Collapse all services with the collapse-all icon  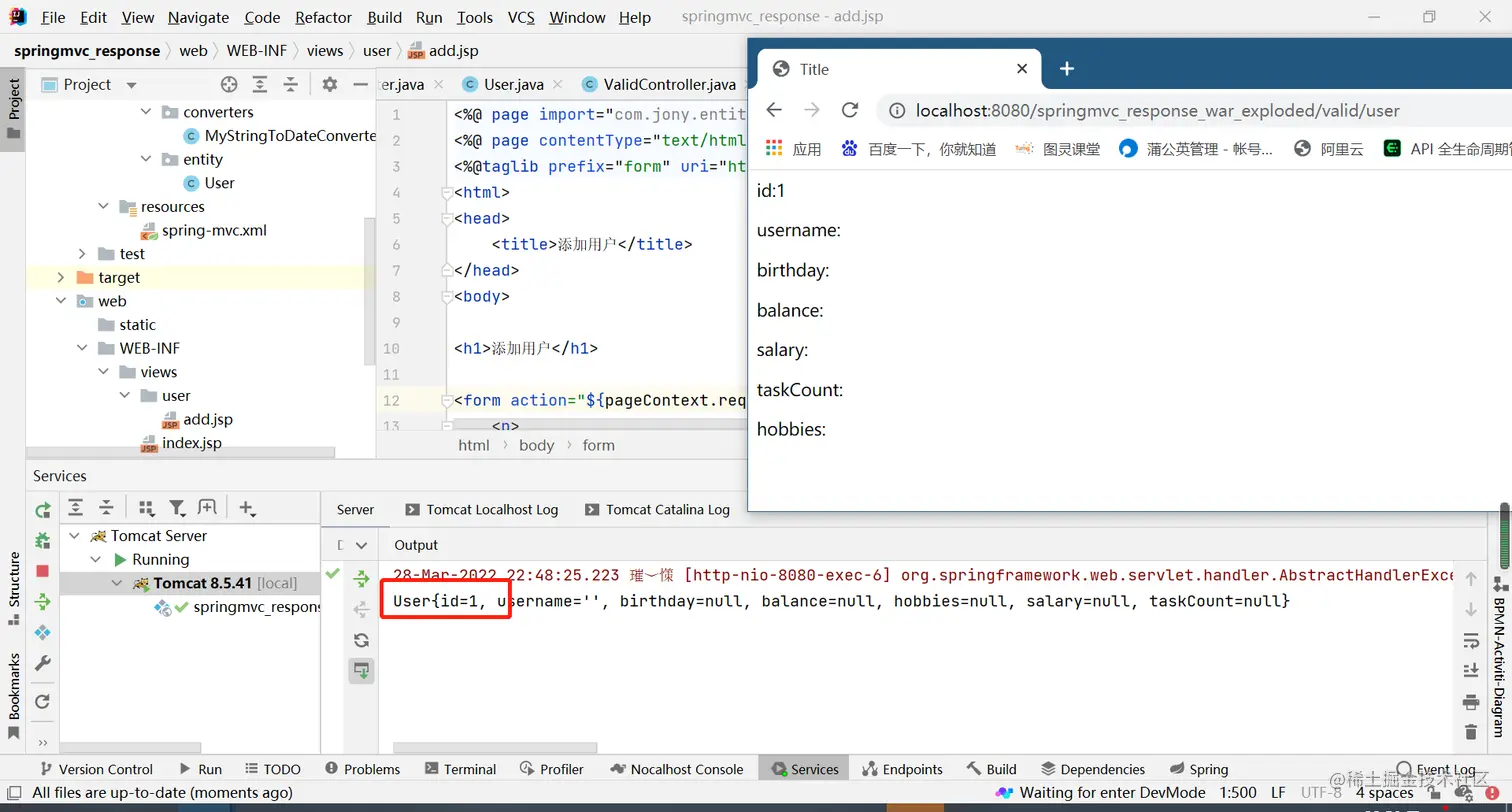tap(106, 508)
